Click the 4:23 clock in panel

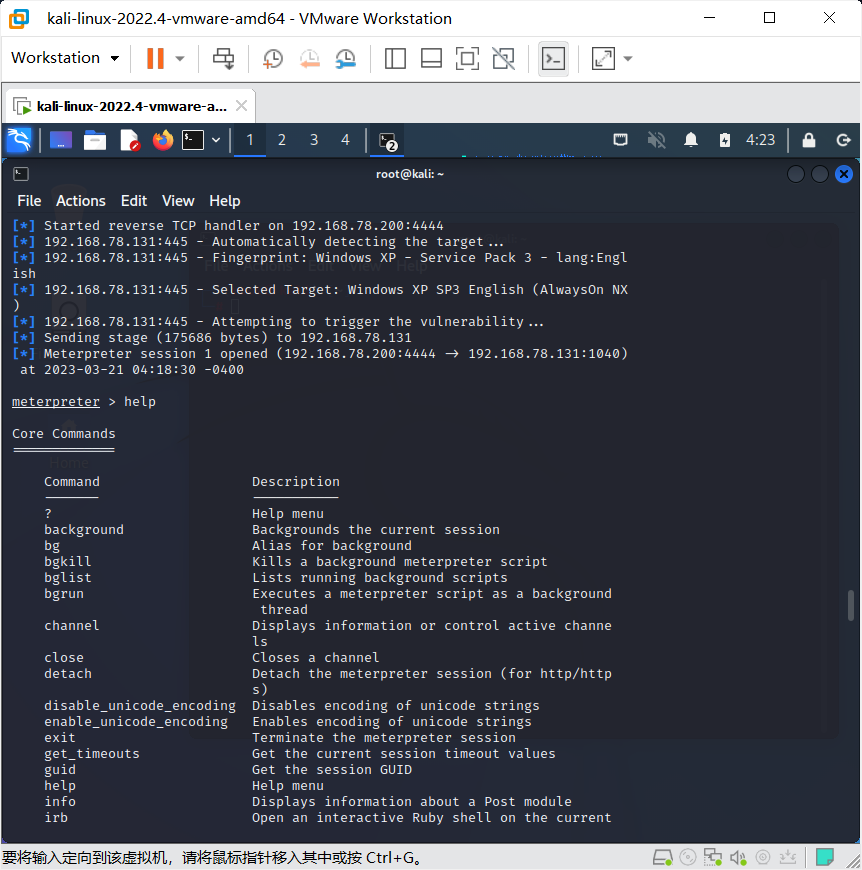pyautogui.click(x=760, y=140)
